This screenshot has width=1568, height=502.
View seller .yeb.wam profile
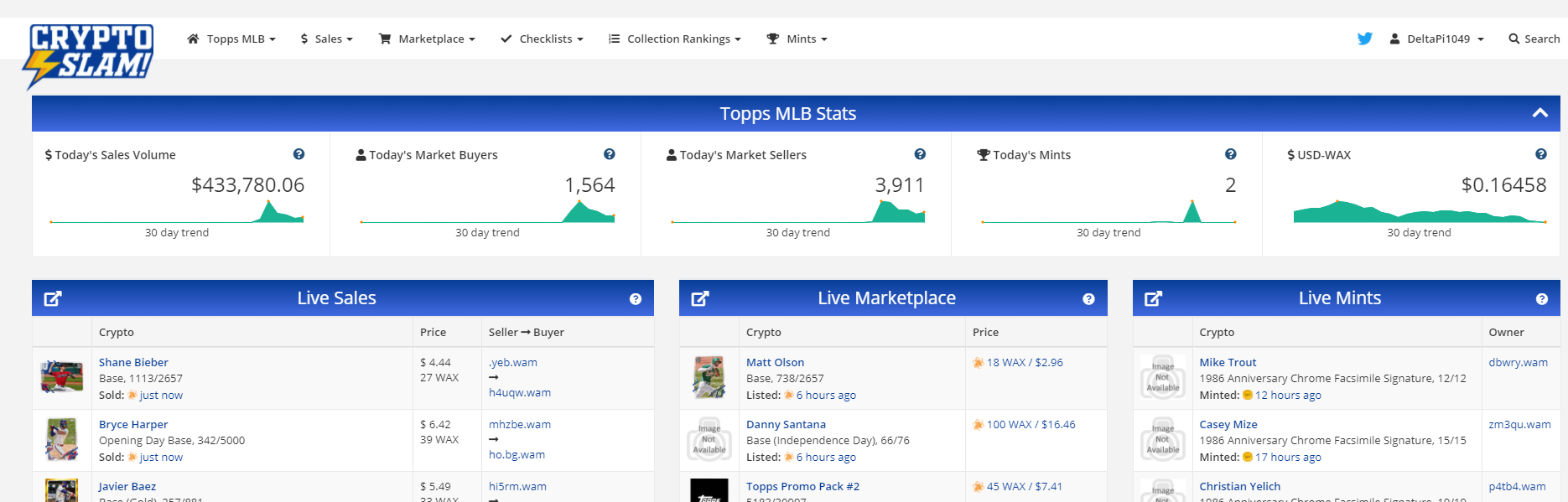(x=513, y=362)
